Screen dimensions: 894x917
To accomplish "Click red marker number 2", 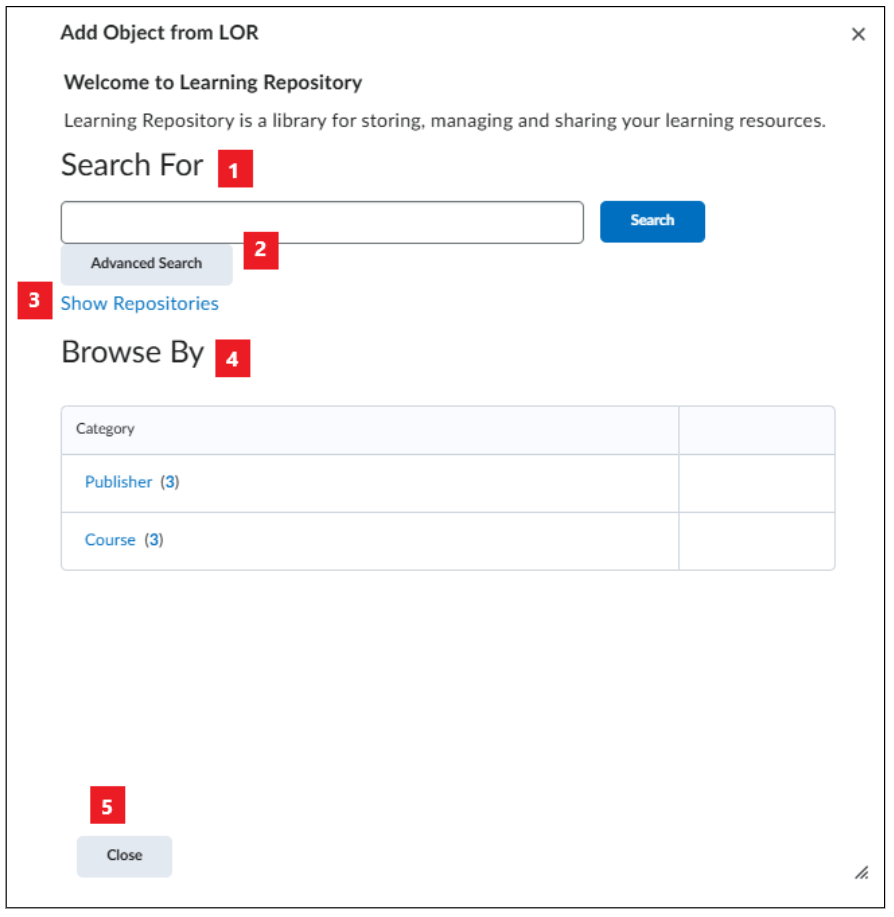I will (x=261, y=250).
